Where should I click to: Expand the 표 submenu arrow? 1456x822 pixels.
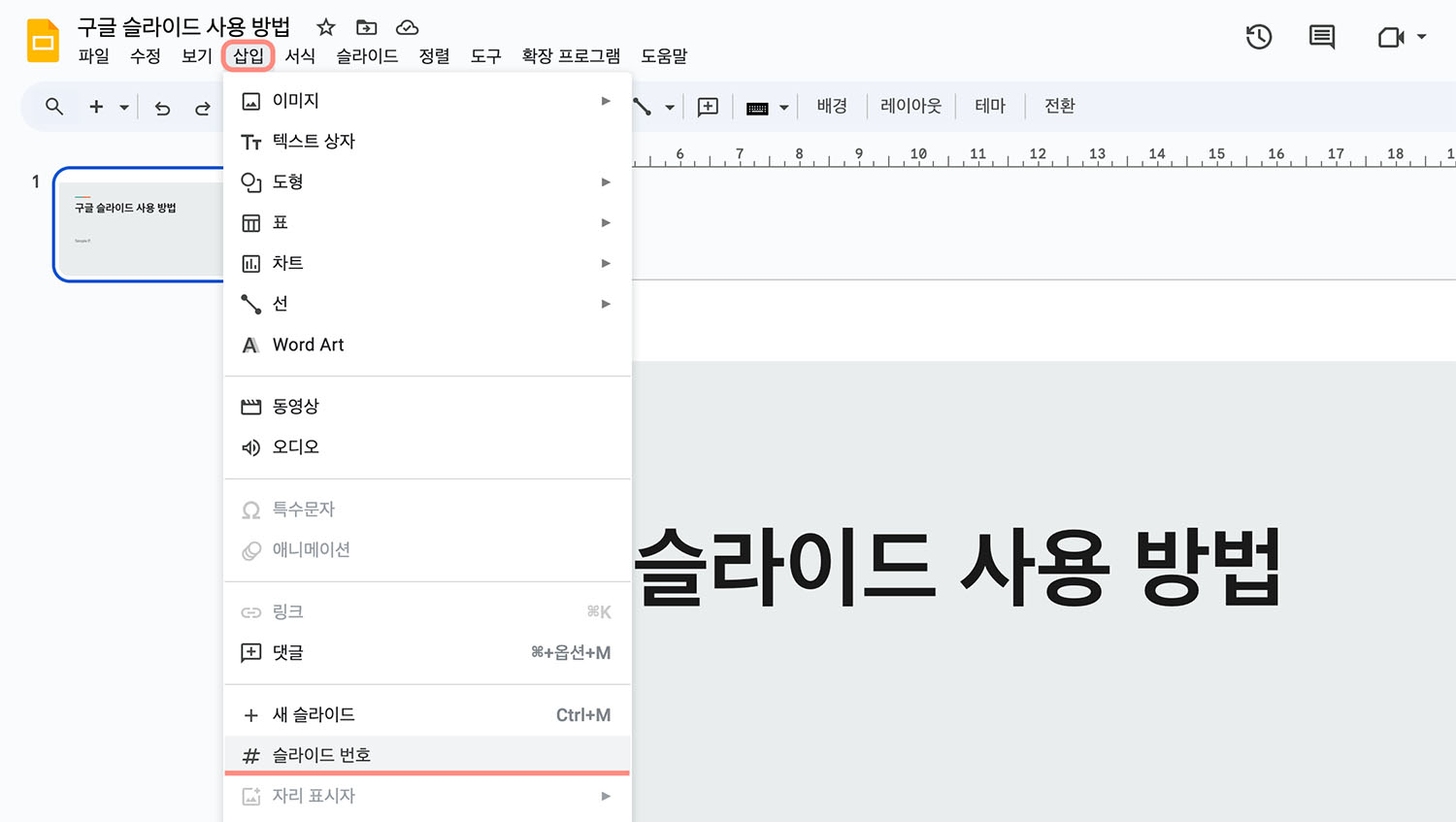pos(606,223)
